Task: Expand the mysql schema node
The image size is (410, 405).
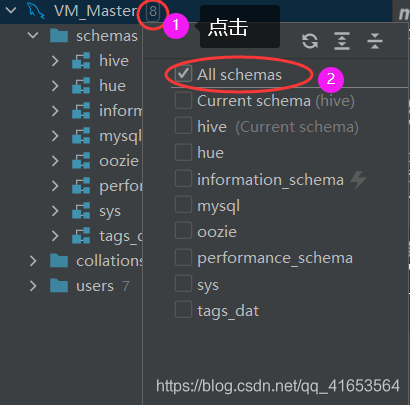Action: click(x=55, y=136)
